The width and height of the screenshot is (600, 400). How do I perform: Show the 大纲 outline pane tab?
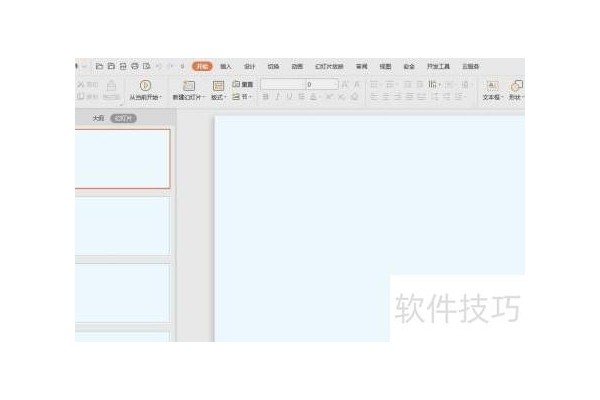pos(98,118)
